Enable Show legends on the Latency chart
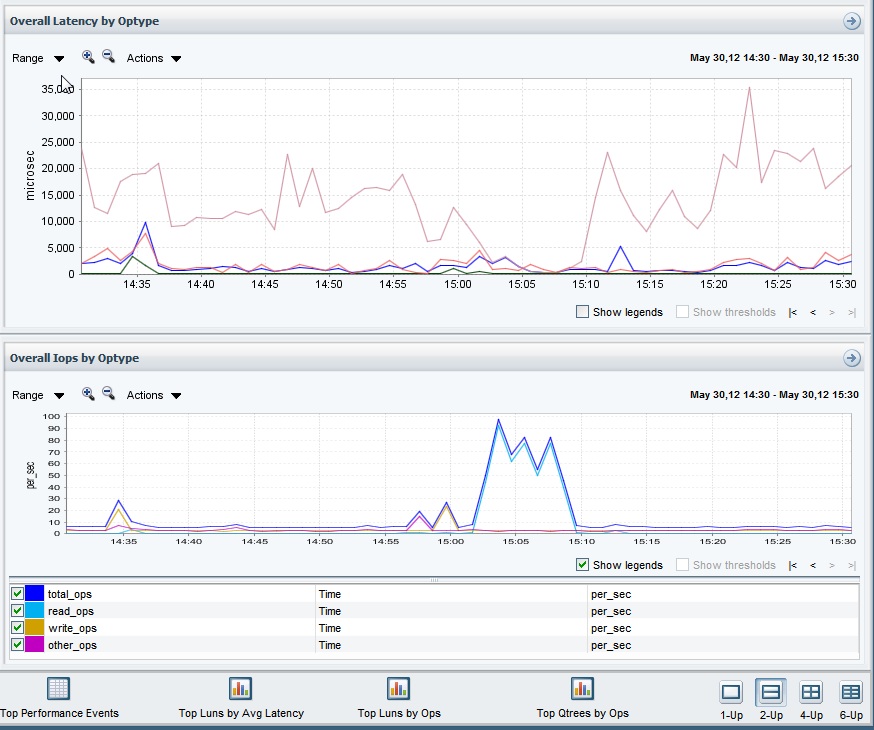Screen dimensions: 874x730 coord(582,312)
